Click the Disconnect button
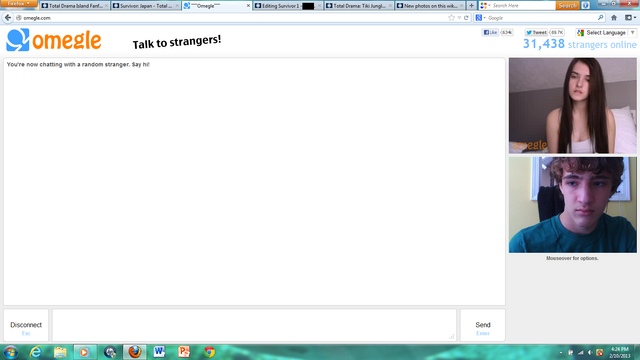Viewport: 640px width, 360px height. pyautogui.click(x=26, y=325)
